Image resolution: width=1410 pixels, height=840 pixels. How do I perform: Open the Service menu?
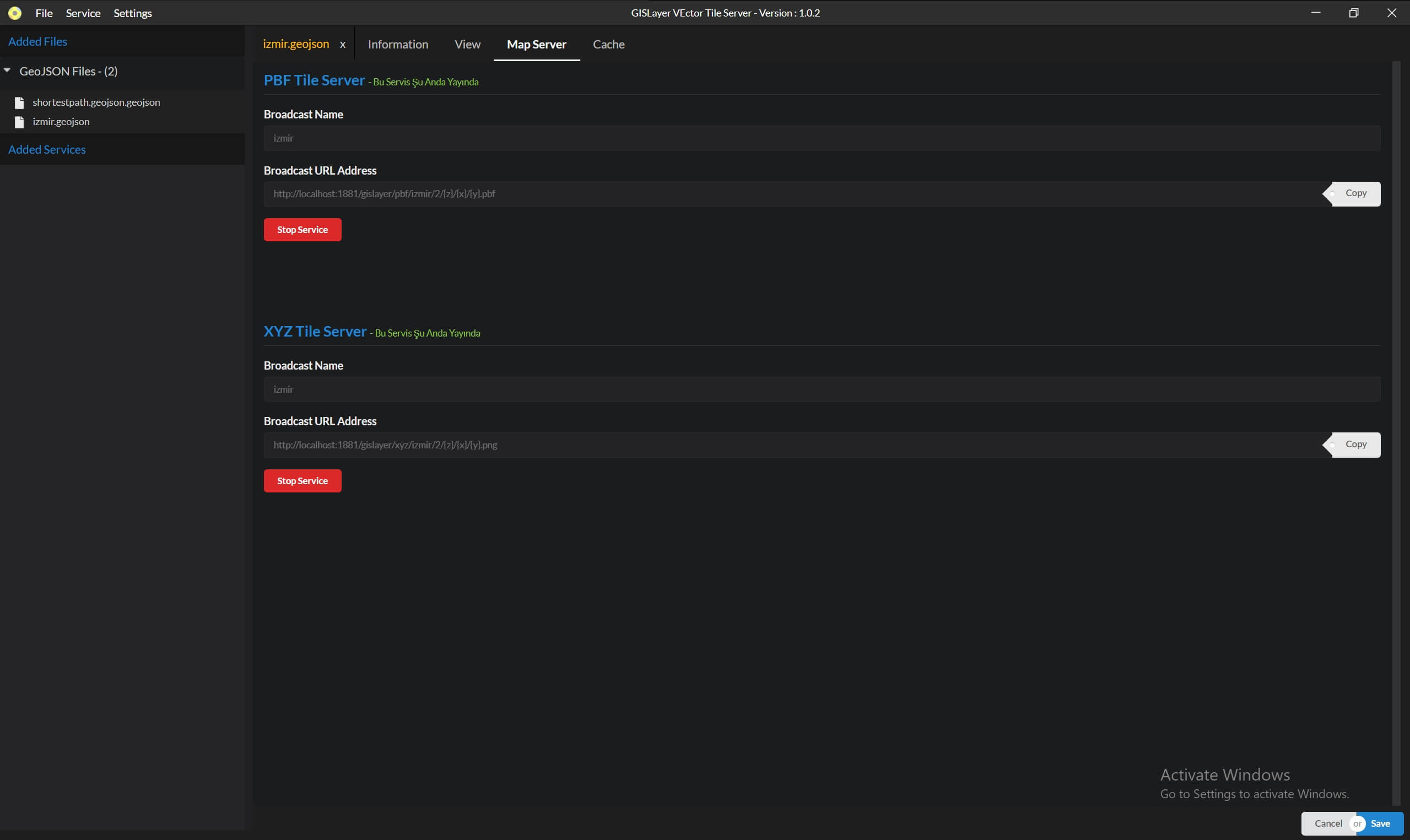click(83, 12)
